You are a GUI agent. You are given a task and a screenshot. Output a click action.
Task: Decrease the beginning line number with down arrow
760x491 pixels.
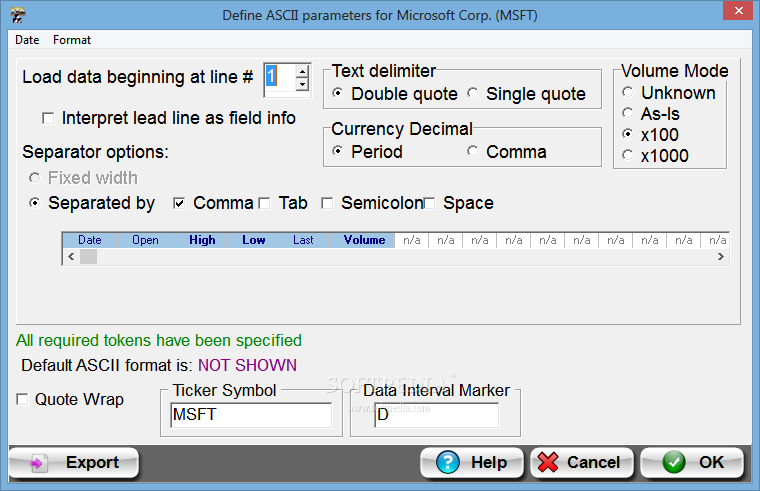pos(302,84)
